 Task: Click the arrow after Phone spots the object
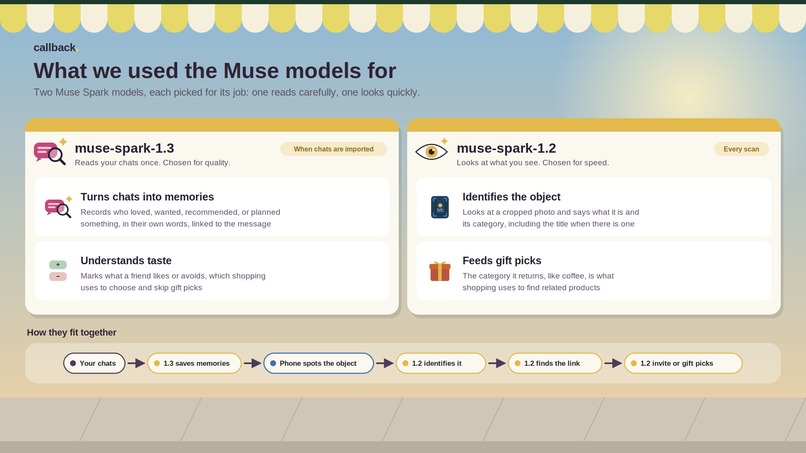(384, 363)
